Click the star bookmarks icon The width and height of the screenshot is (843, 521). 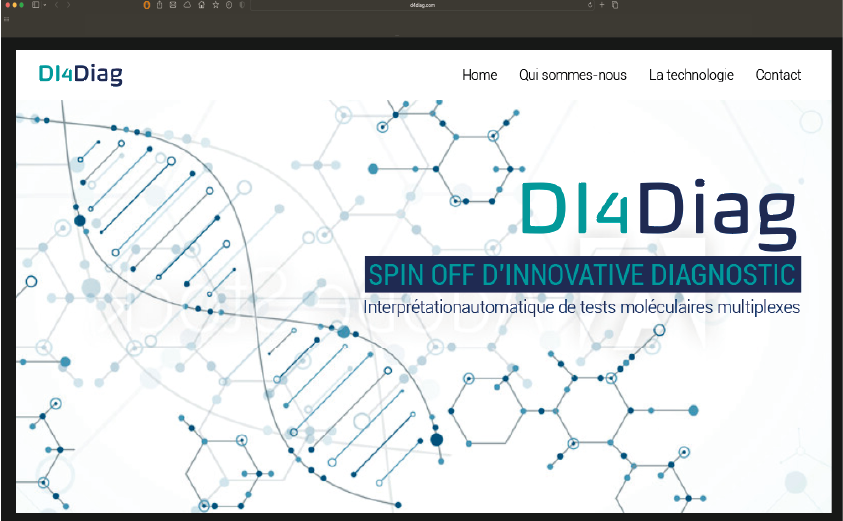pos(215,5)
